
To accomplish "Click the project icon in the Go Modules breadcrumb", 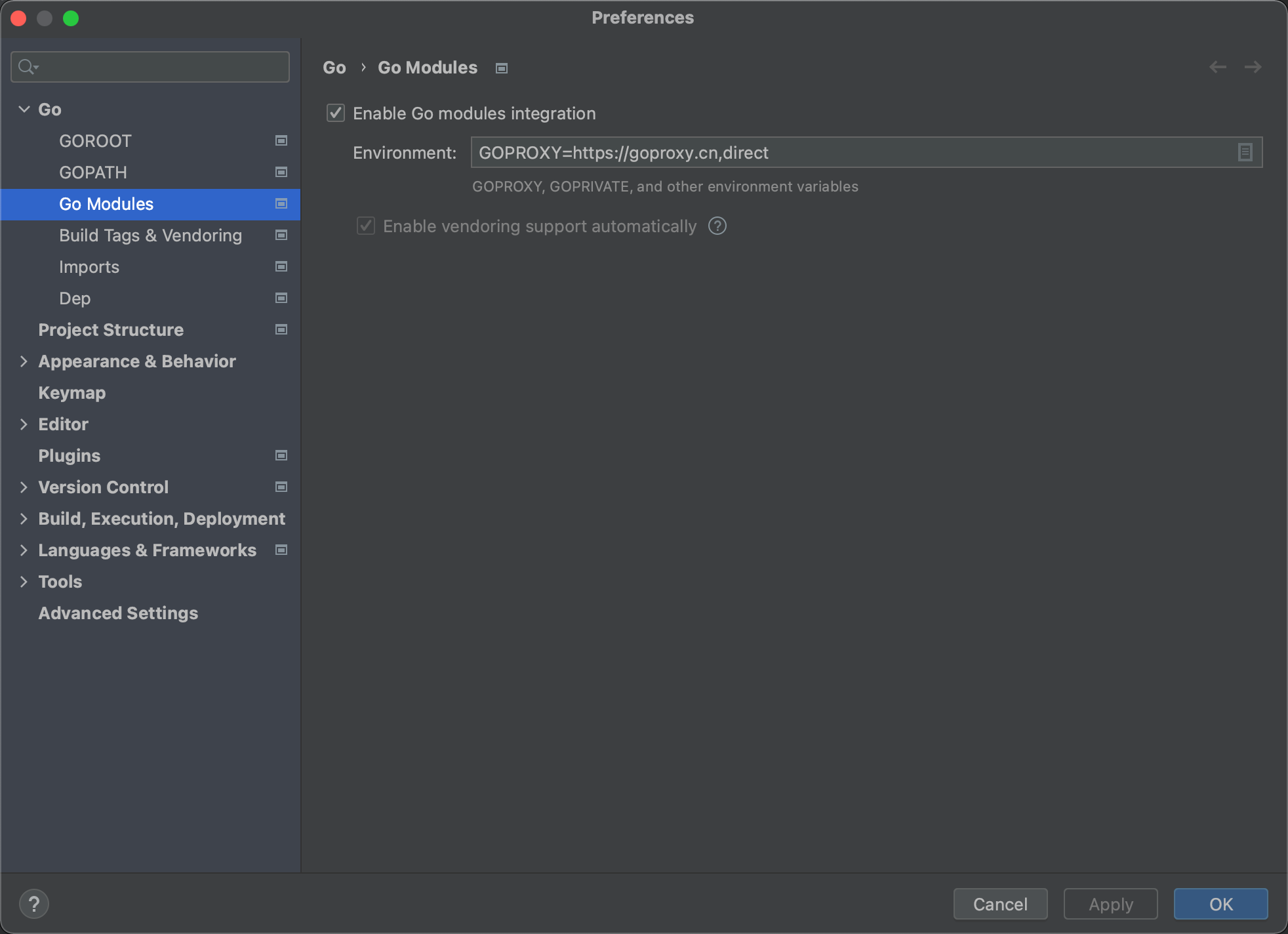I will coord(502,68).
